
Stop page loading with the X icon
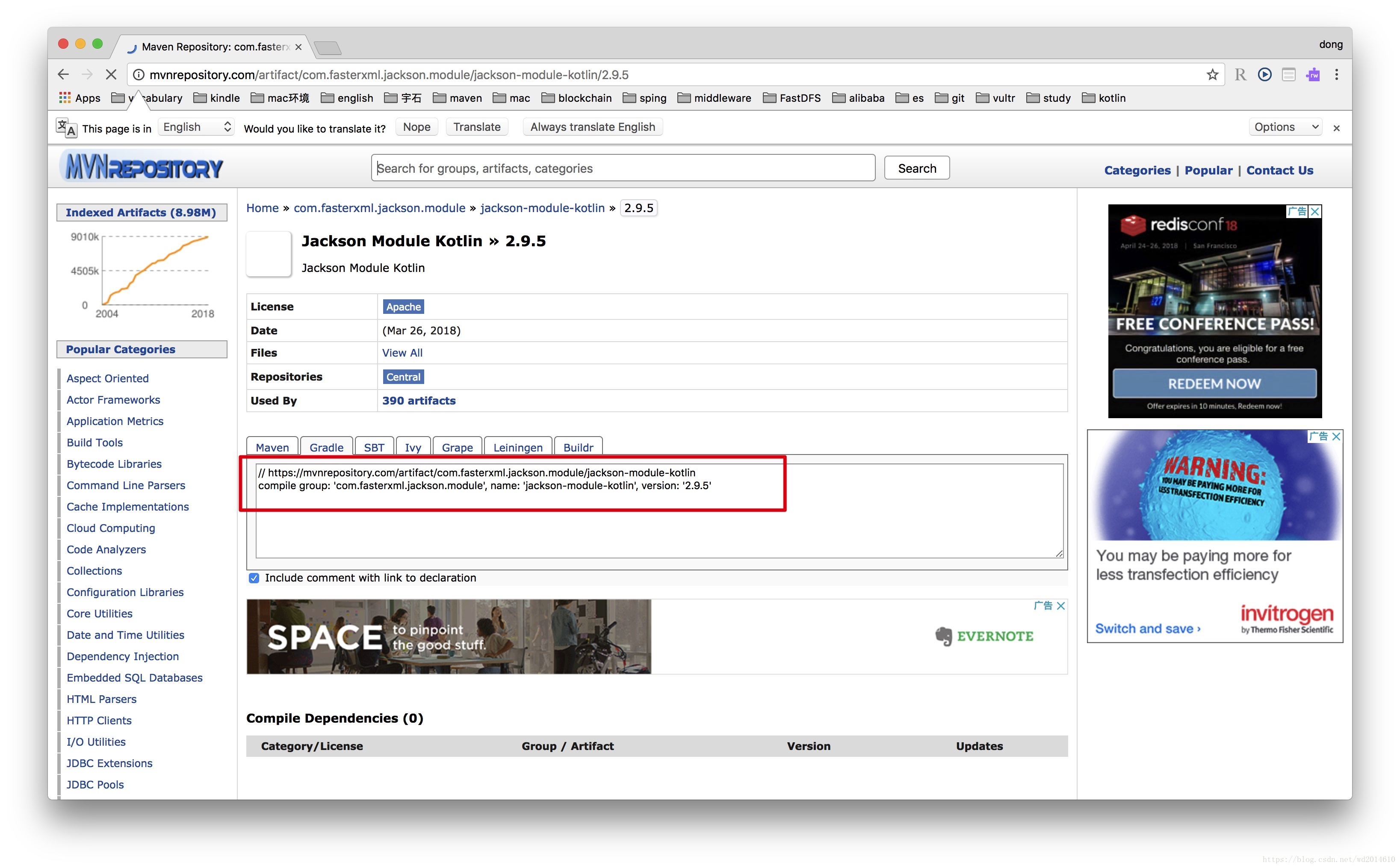click(x=111, y=75)
